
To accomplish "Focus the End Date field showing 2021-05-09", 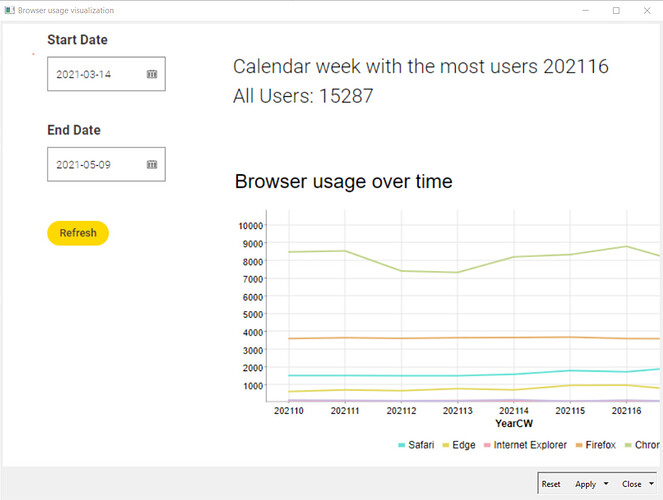I will (106, 164).
